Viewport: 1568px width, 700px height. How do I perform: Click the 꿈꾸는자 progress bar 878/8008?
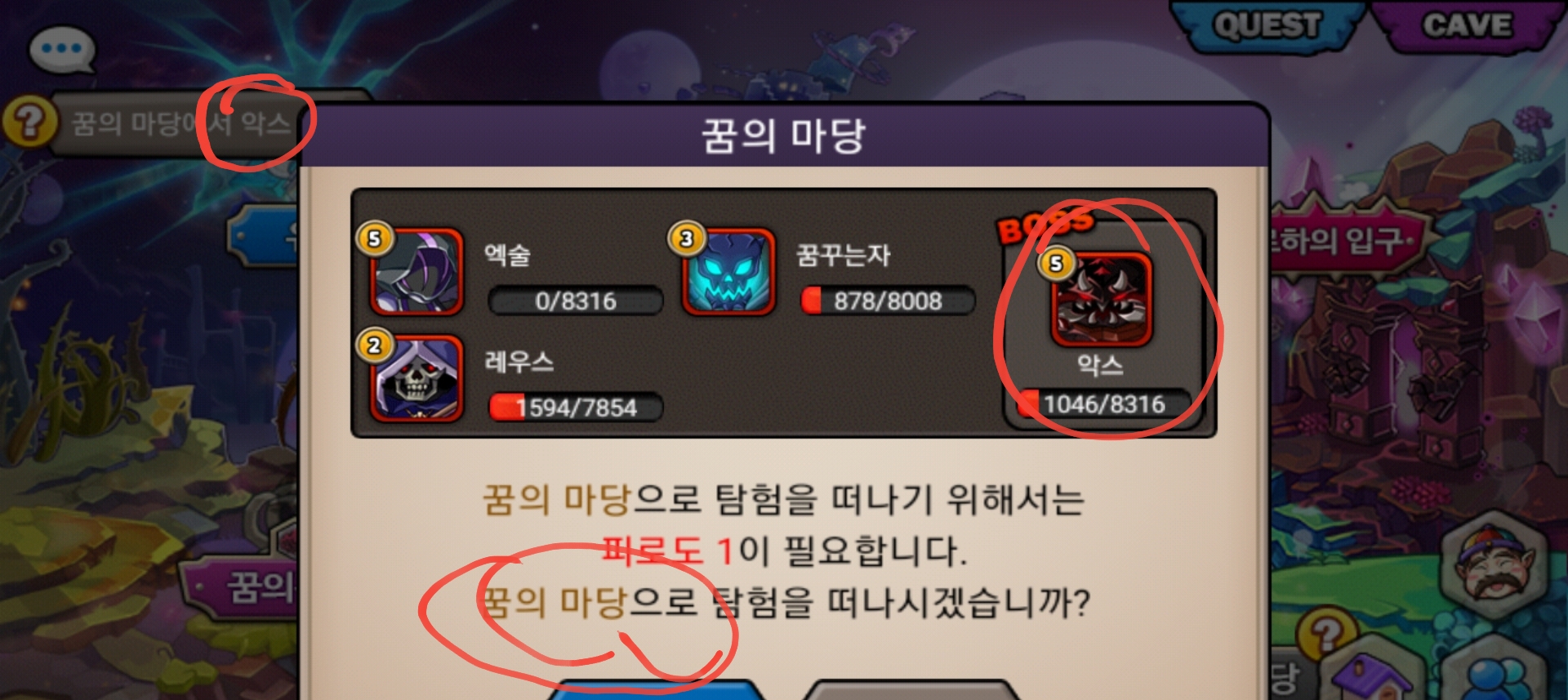point(888,301)
